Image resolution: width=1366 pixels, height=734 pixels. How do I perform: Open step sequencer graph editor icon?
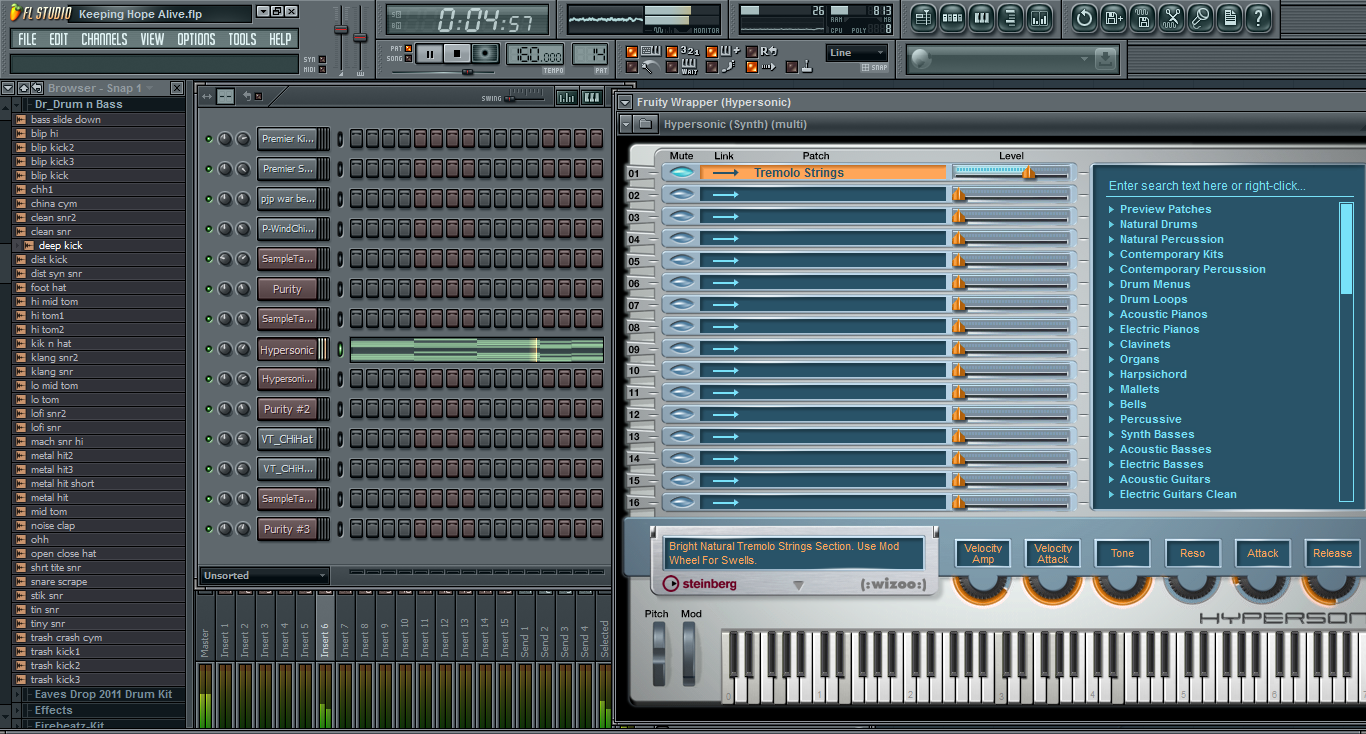566,97
